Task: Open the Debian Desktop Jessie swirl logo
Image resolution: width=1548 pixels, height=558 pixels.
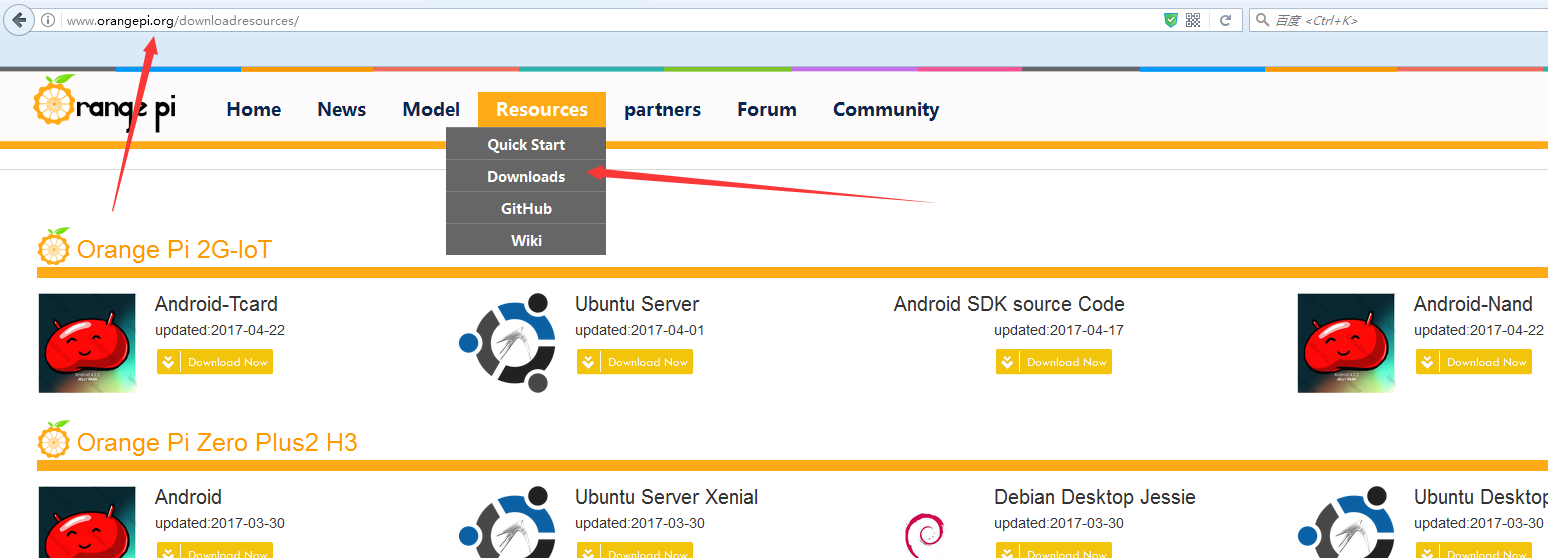Action: point(925,534)
